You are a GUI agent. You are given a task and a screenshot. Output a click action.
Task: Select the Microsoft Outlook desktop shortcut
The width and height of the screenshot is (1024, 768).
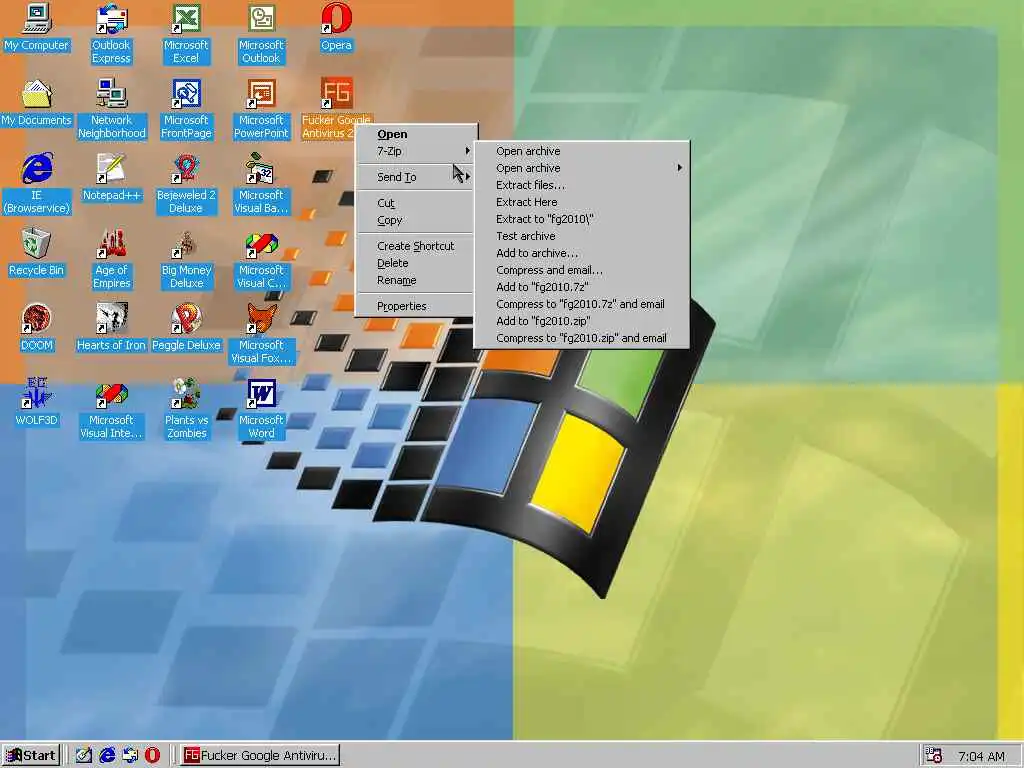coord(261,34)
